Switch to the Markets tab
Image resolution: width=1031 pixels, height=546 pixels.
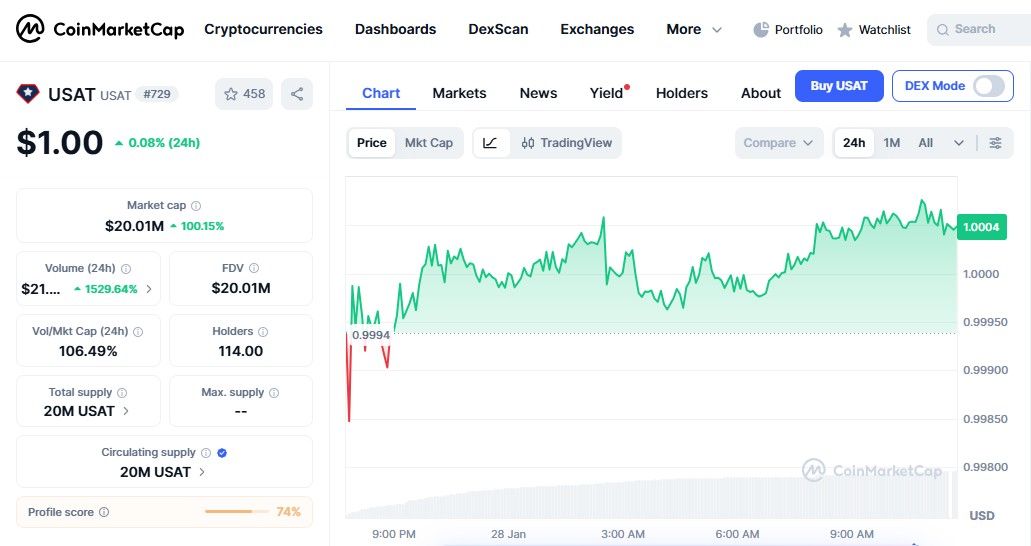click(x=459, y=93)
